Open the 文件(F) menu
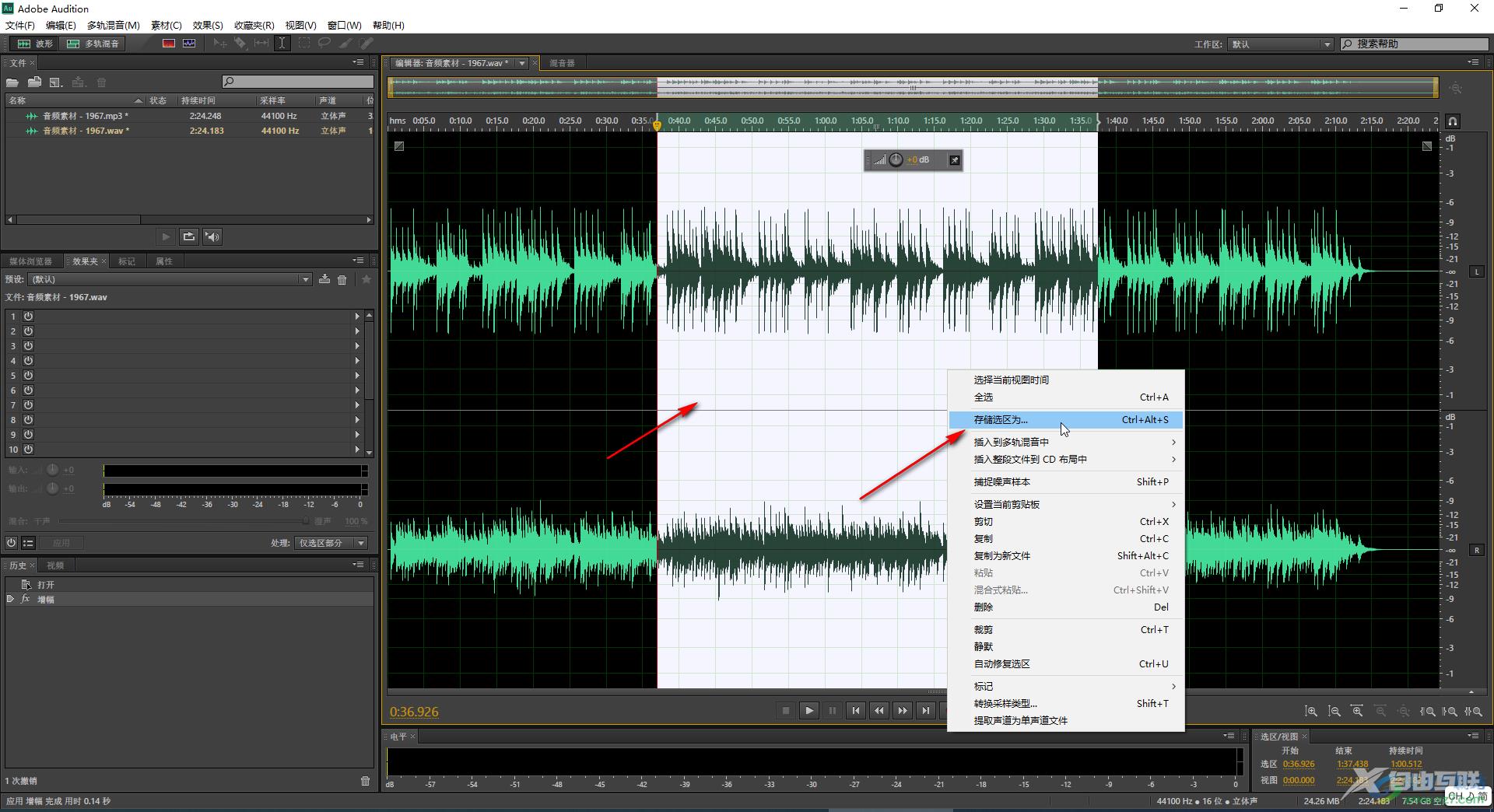The height and width of the screenshot is (812, 1494). [x=20, y=26]
